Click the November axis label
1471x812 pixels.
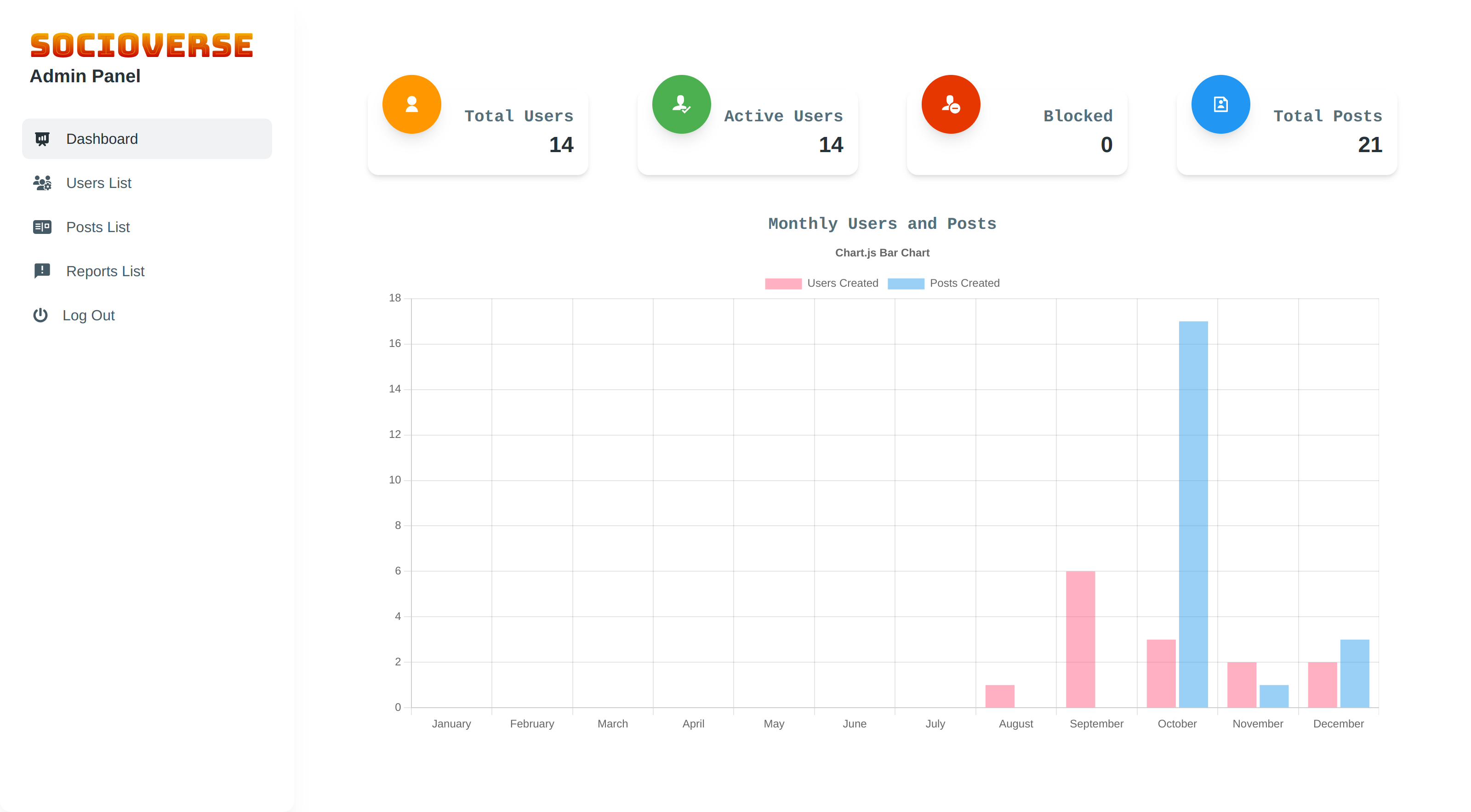(1258, 723)
